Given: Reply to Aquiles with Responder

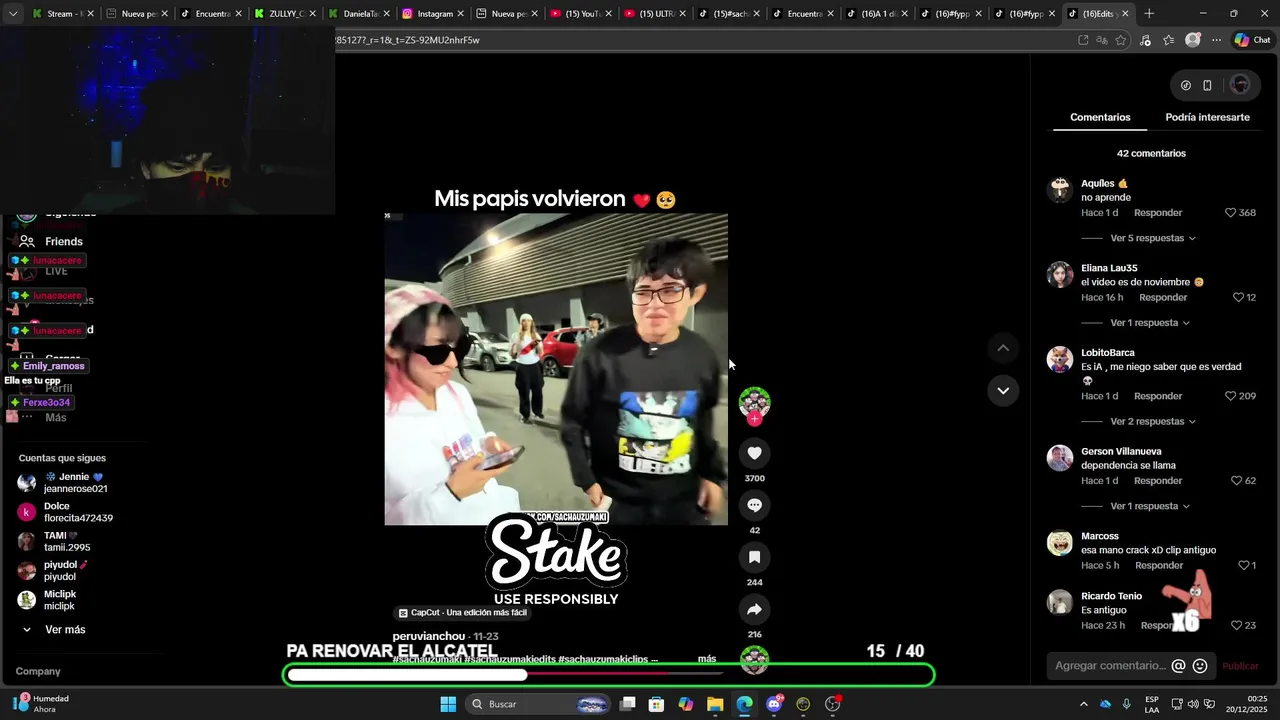Looking at the screenshot, I should [x=1158, y=213].
